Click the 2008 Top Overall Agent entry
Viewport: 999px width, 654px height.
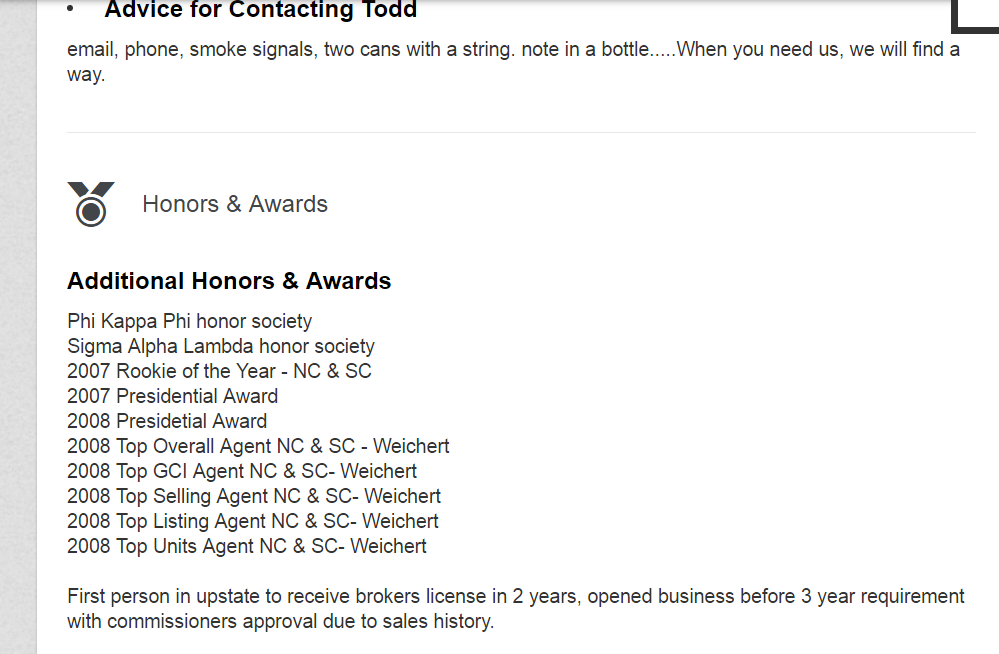tap(258, 446)
